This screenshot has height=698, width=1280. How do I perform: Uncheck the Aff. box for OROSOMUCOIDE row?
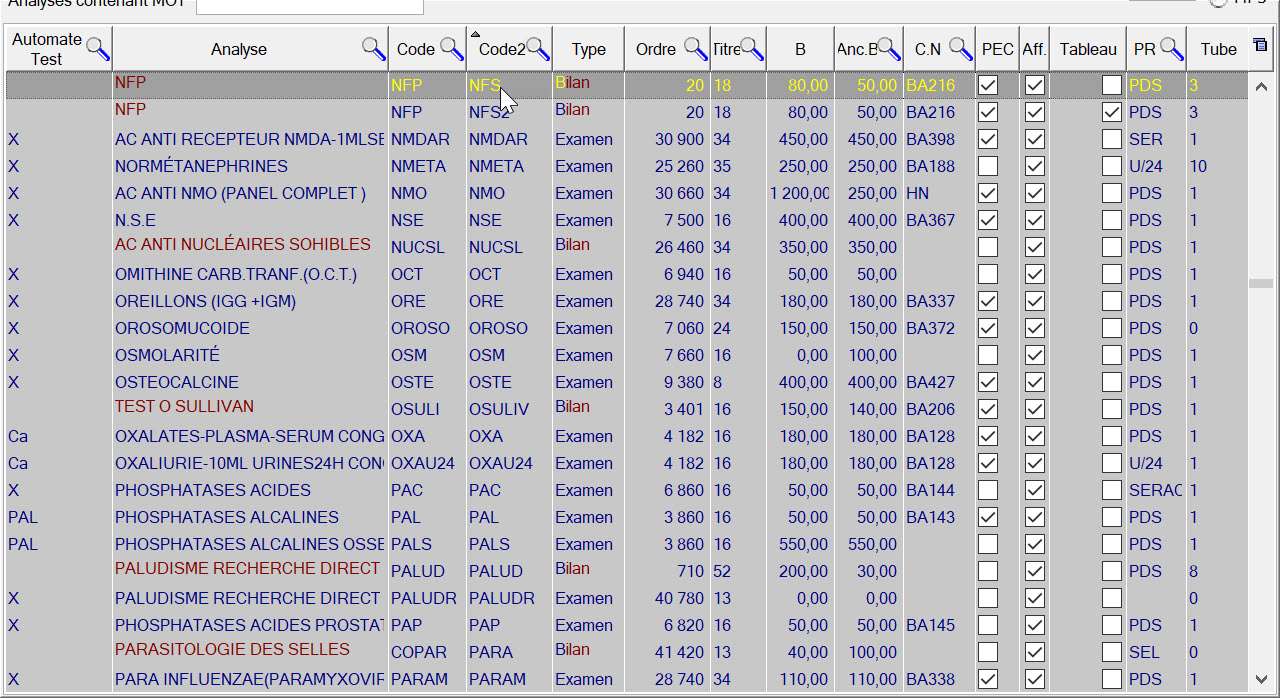pyautogui.click(x=1035, y=328)
